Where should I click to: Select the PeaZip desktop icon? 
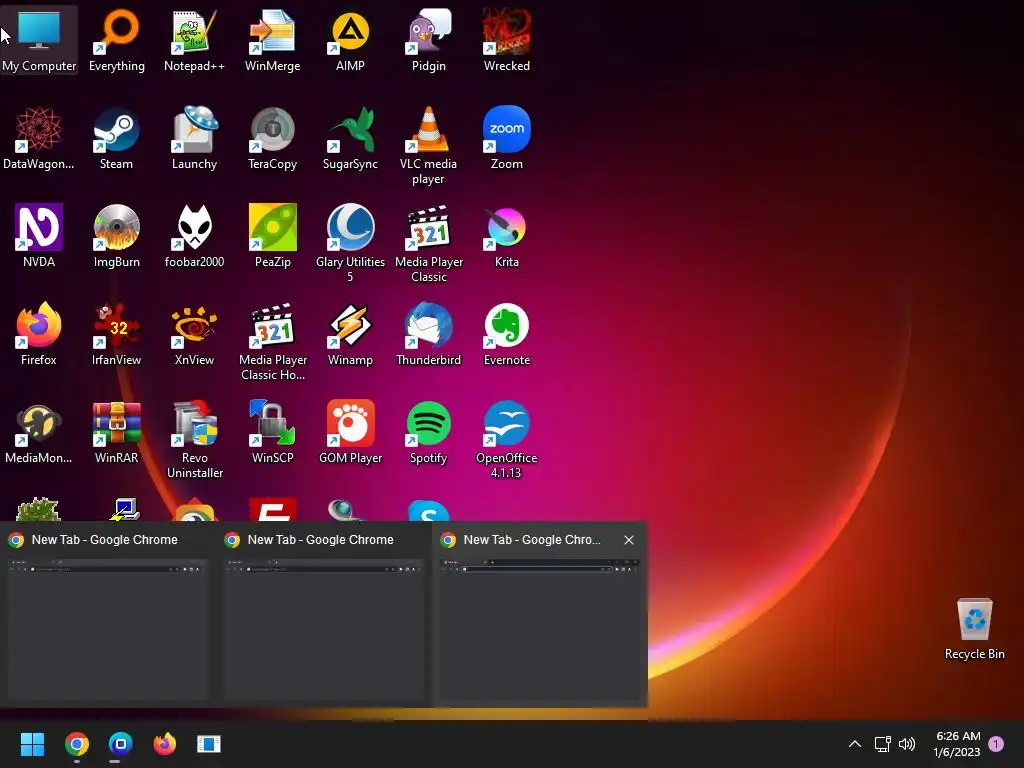(272, 236)
